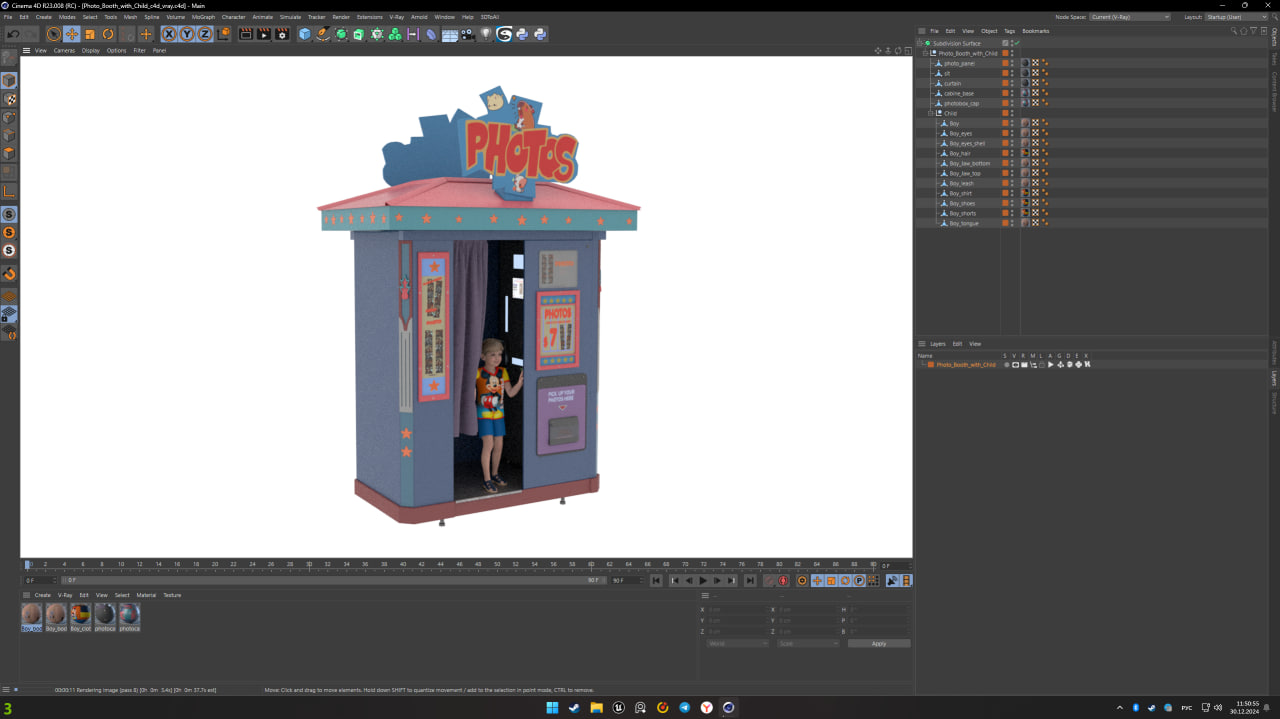Image resolution: width=1280 pixels, height=719 pixels.
Task: Click the Spline Pen tool icon
Action: tap(323, 34)
